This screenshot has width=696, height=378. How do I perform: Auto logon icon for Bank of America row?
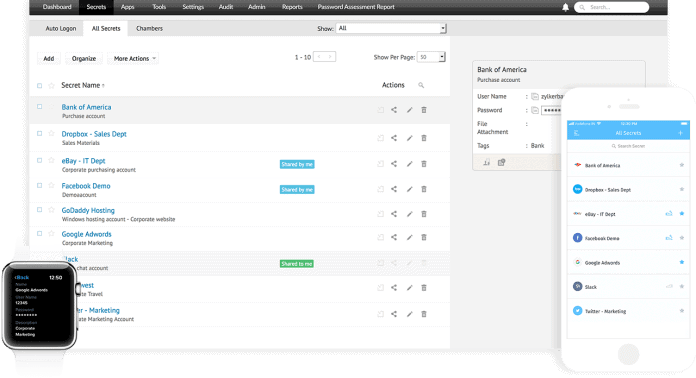380,110
